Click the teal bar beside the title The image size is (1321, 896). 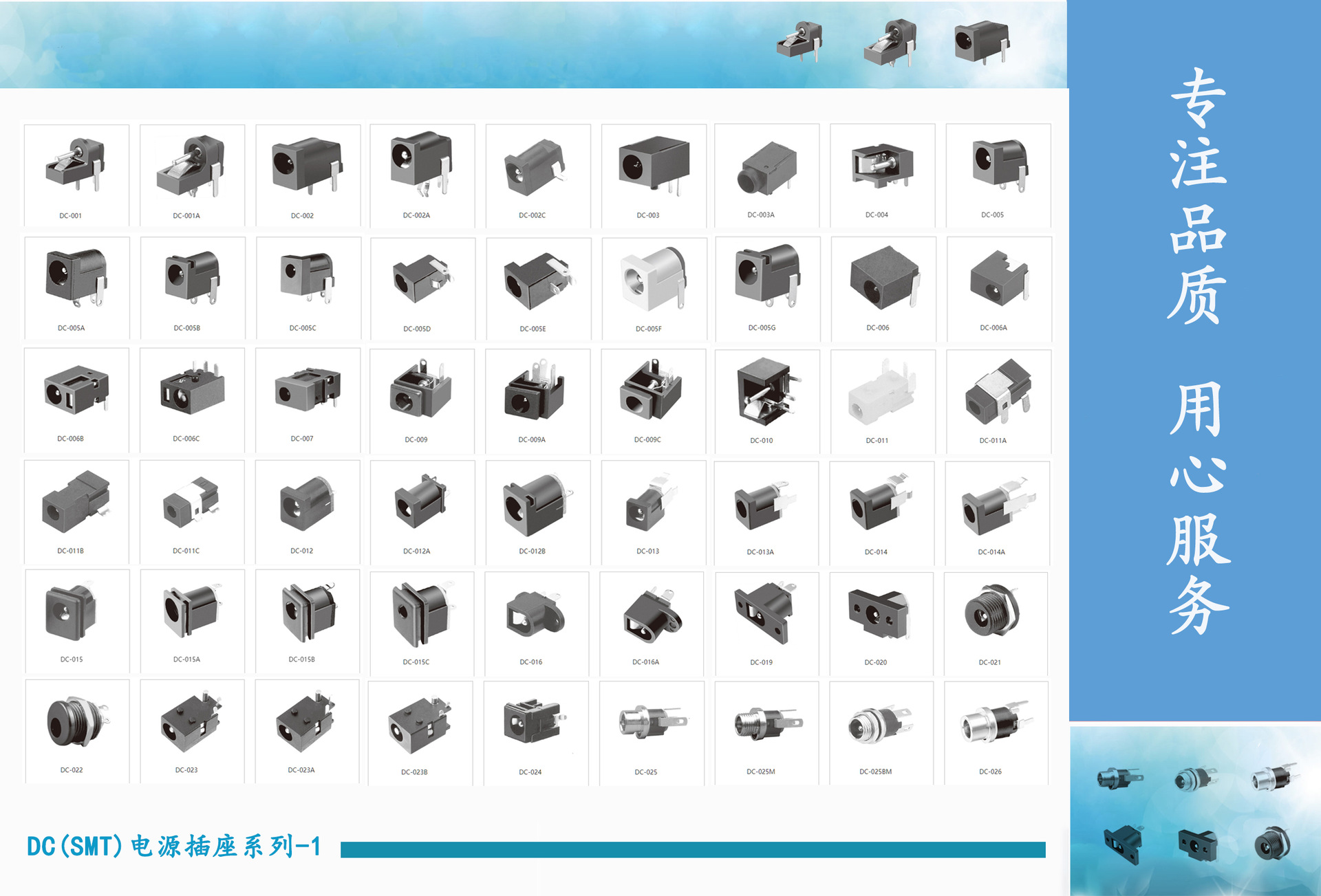[692, 850]
